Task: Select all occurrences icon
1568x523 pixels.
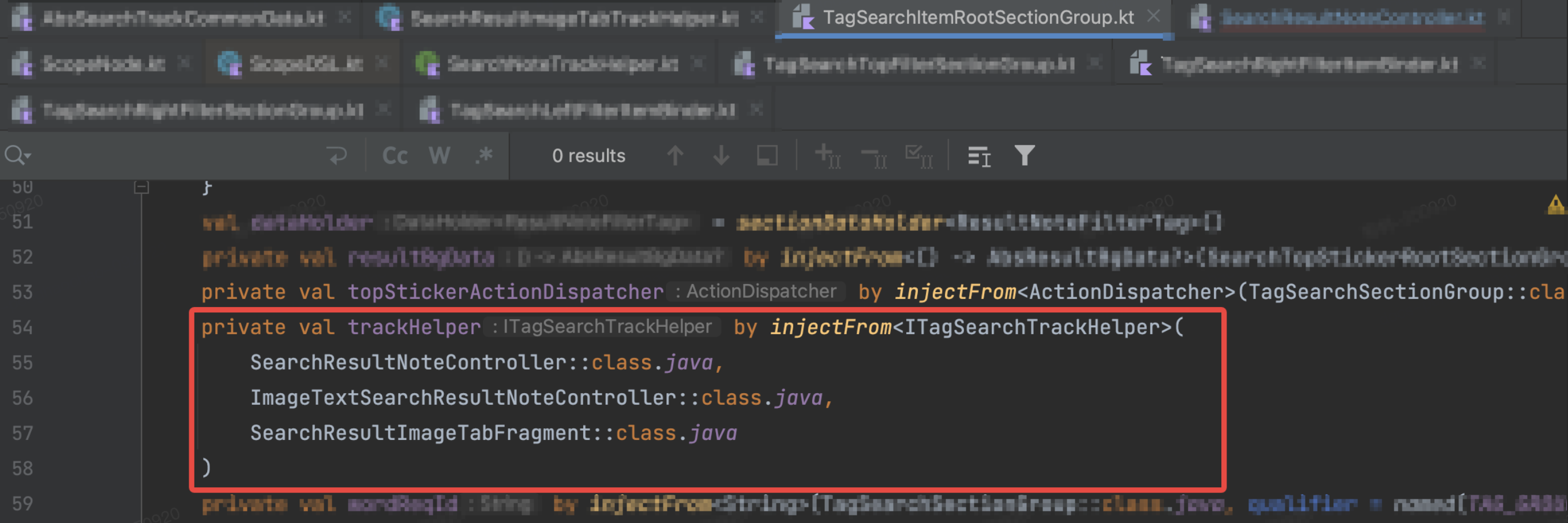Action: (919, 156)
